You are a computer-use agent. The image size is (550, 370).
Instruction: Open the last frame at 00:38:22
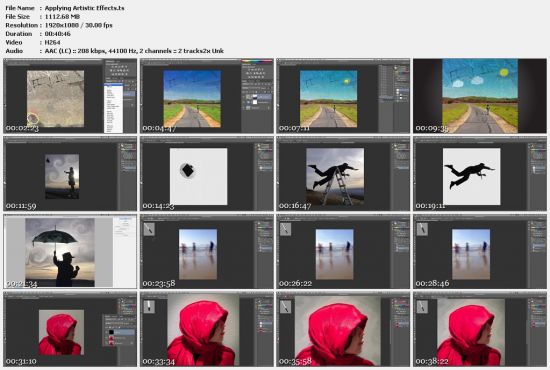pos(480,329)
